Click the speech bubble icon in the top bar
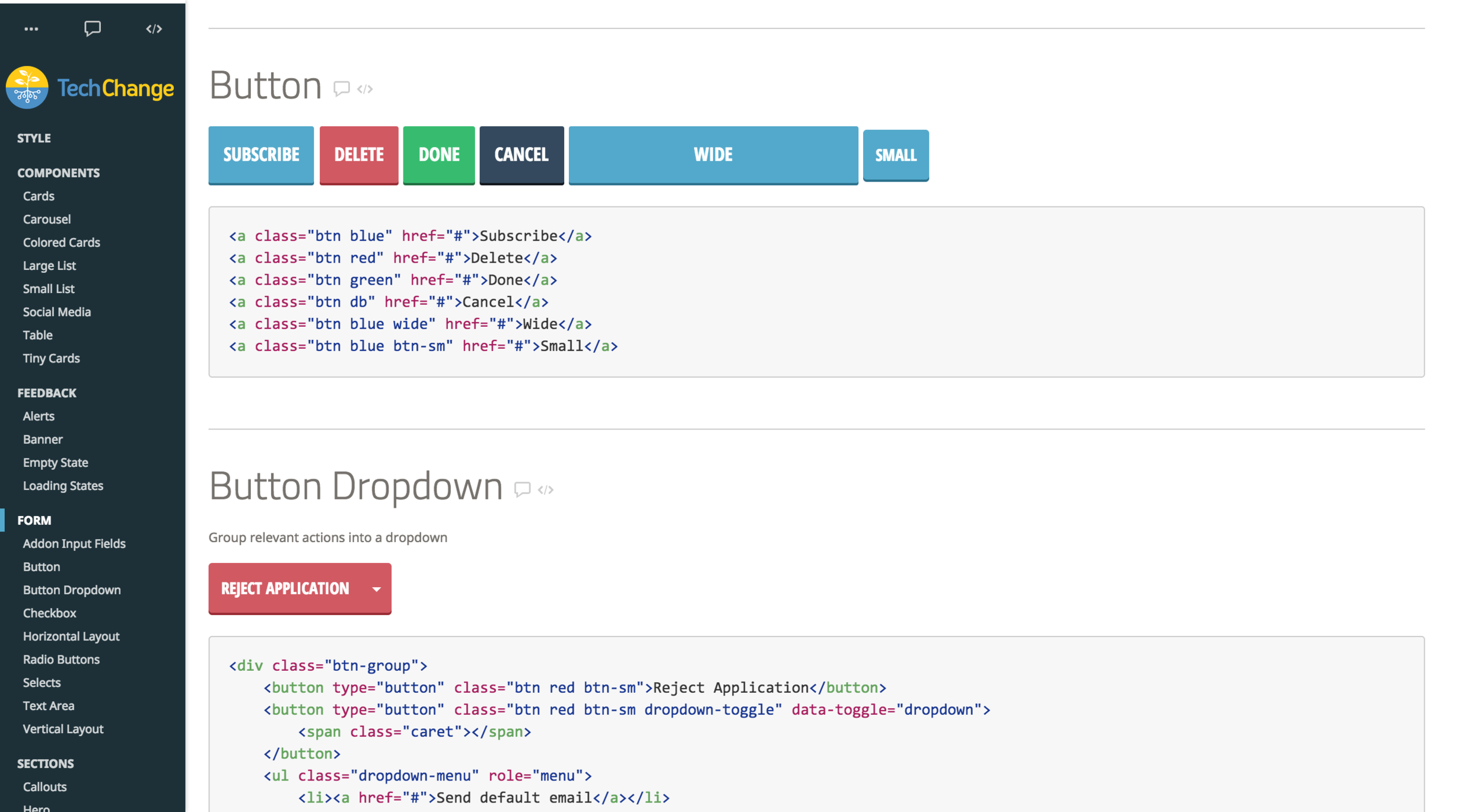Viewport: 1483px width, 812px height. [93, 28]
